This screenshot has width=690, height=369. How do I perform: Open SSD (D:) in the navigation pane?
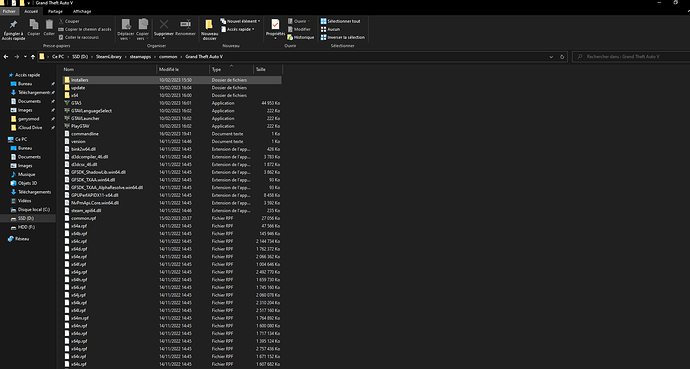tap(26, 218)
